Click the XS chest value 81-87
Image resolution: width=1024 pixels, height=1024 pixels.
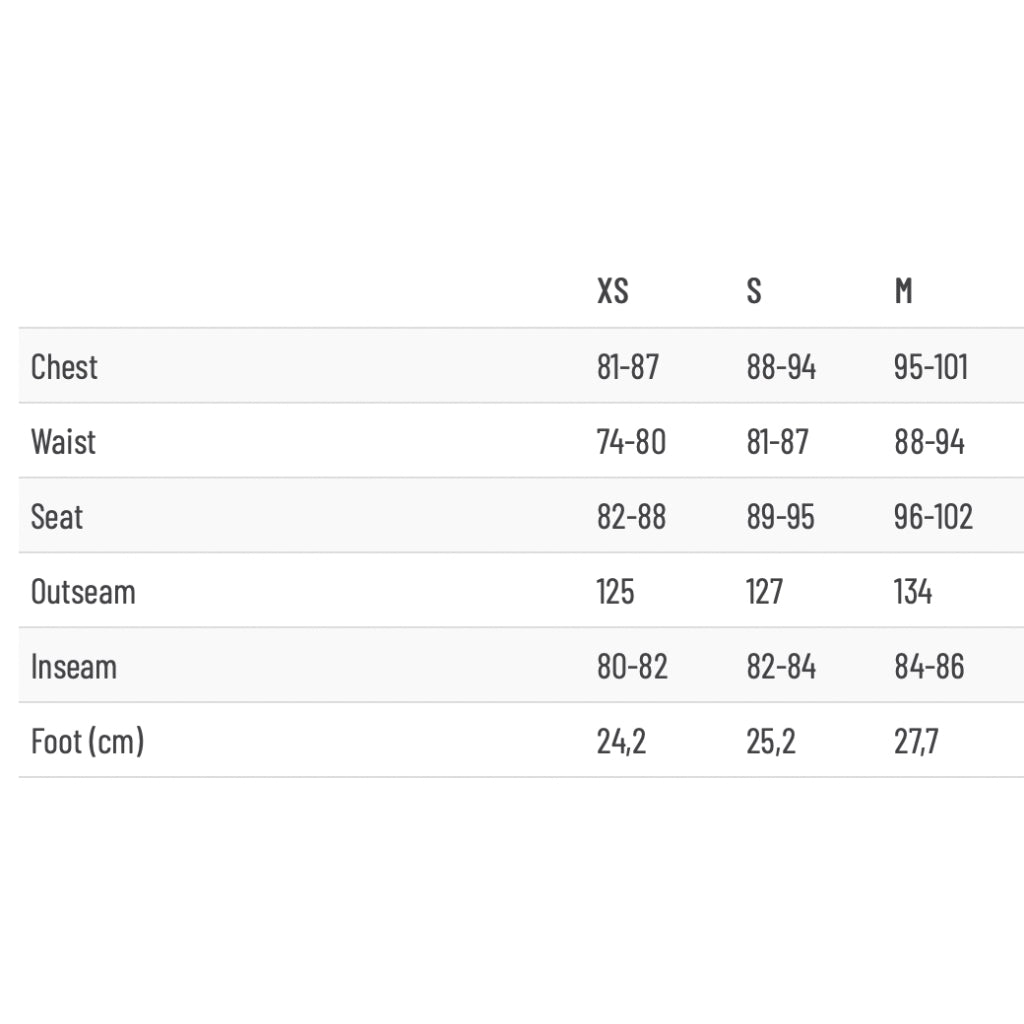(x=628, y=367)
